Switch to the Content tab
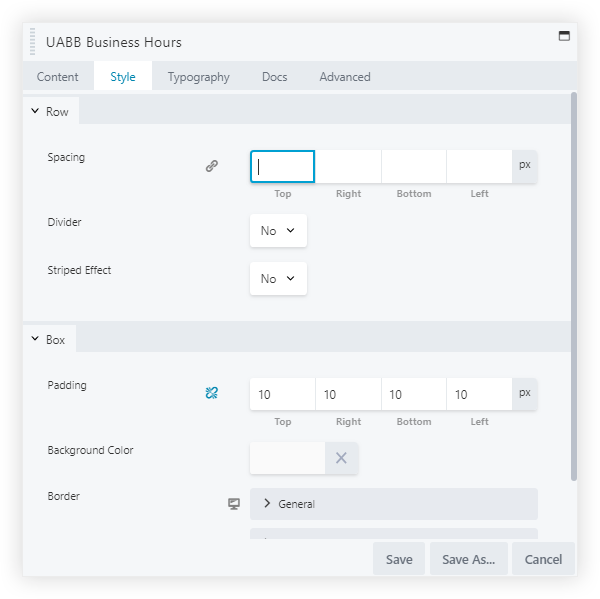Viewport: 600px width, 599px height. (x=58, y=77)
